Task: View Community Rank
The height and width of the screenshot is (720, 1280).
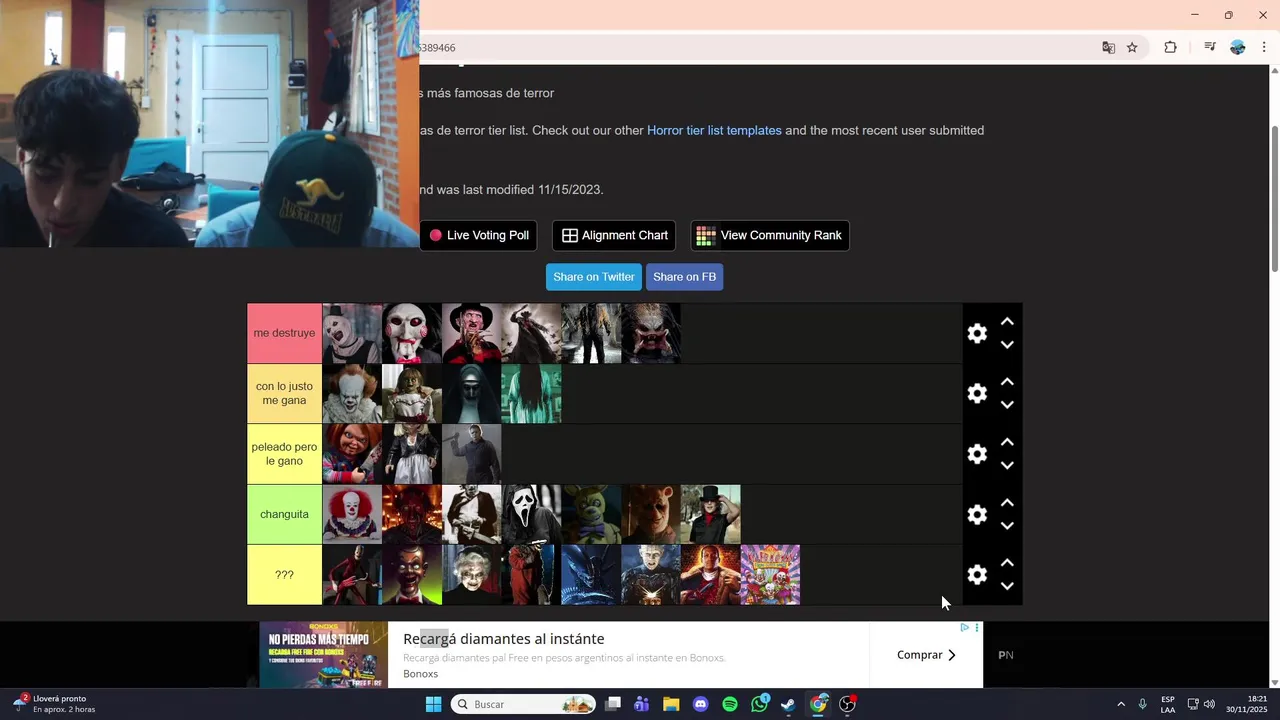Action: (770, 235)
